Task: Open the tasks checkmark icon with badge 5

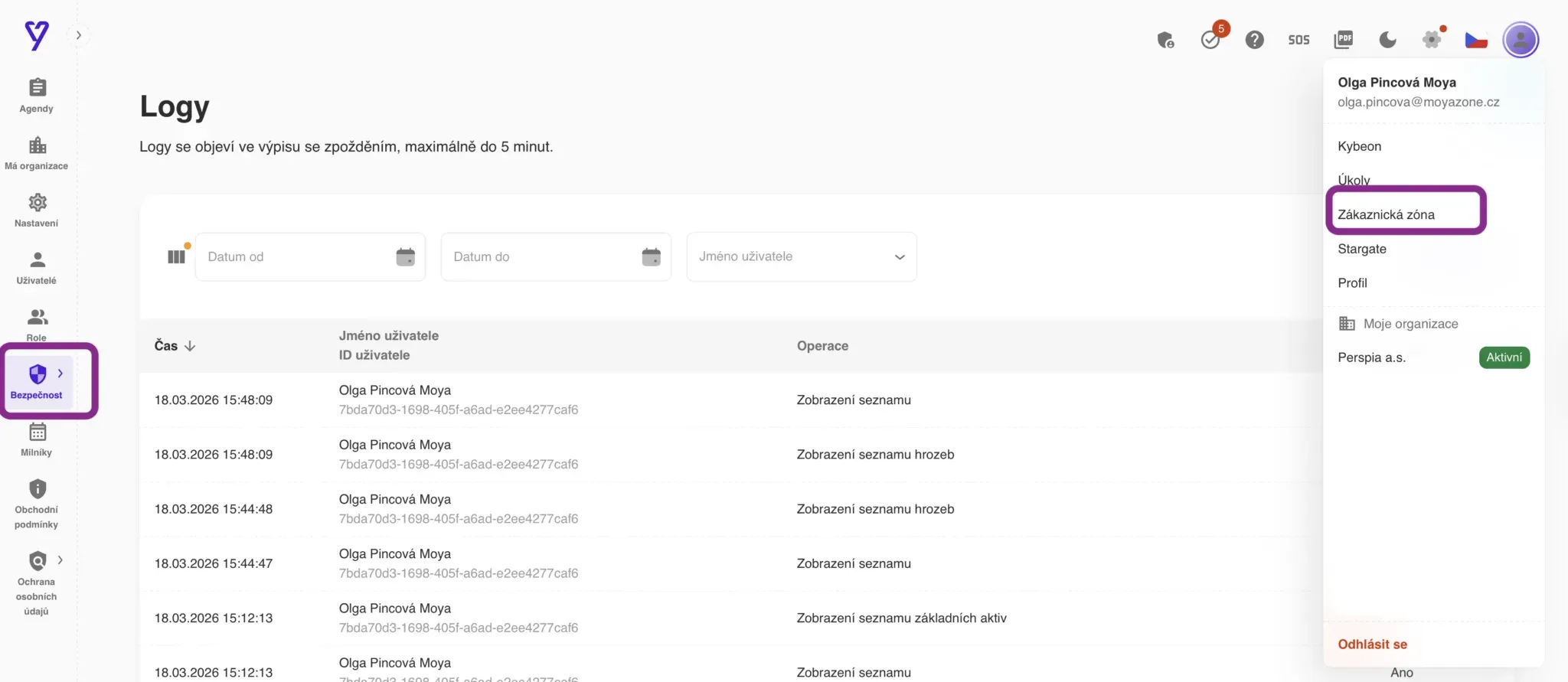Action: pyautogui.click(x=1210, y=39)
